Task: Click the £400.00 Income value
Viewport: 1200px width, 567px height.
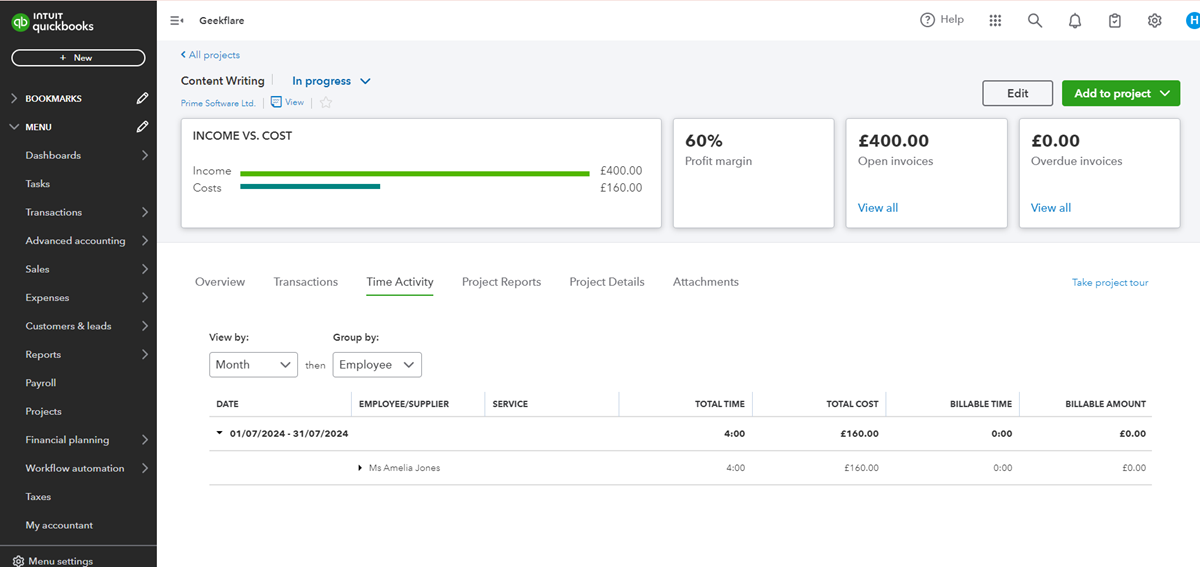Action: pos(621,171)
